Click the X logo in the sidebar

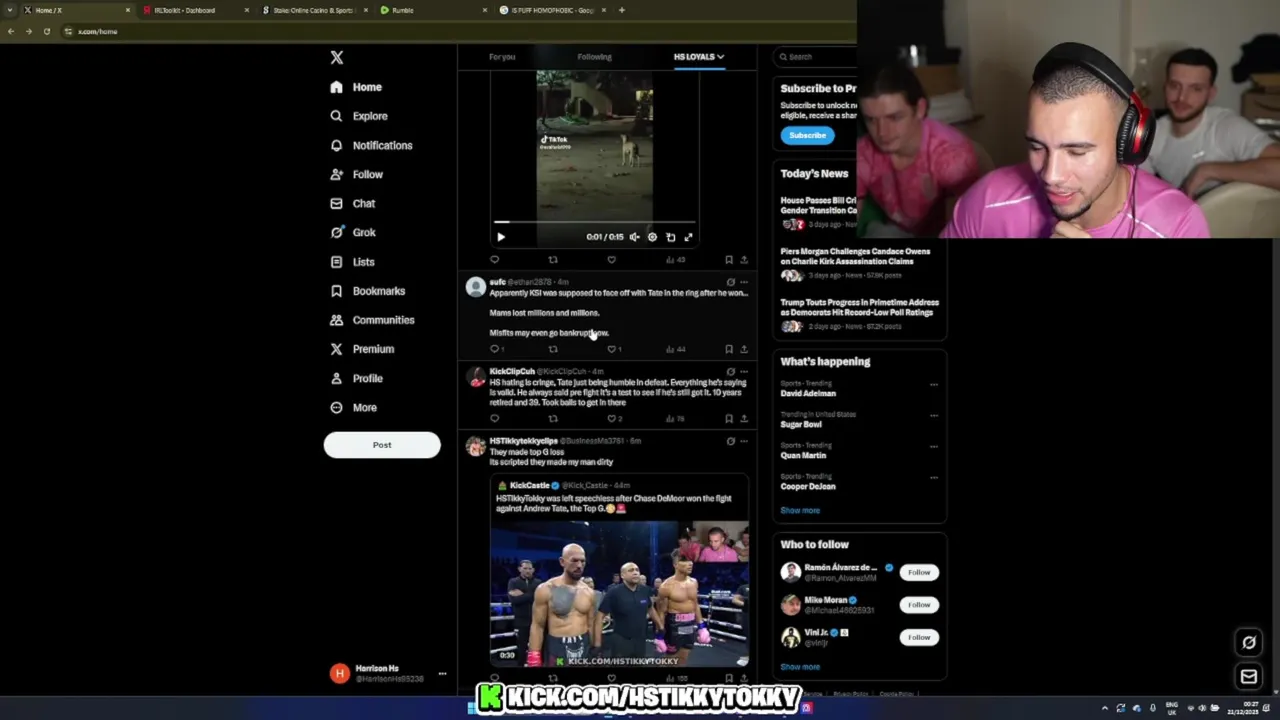pos(337,58)
